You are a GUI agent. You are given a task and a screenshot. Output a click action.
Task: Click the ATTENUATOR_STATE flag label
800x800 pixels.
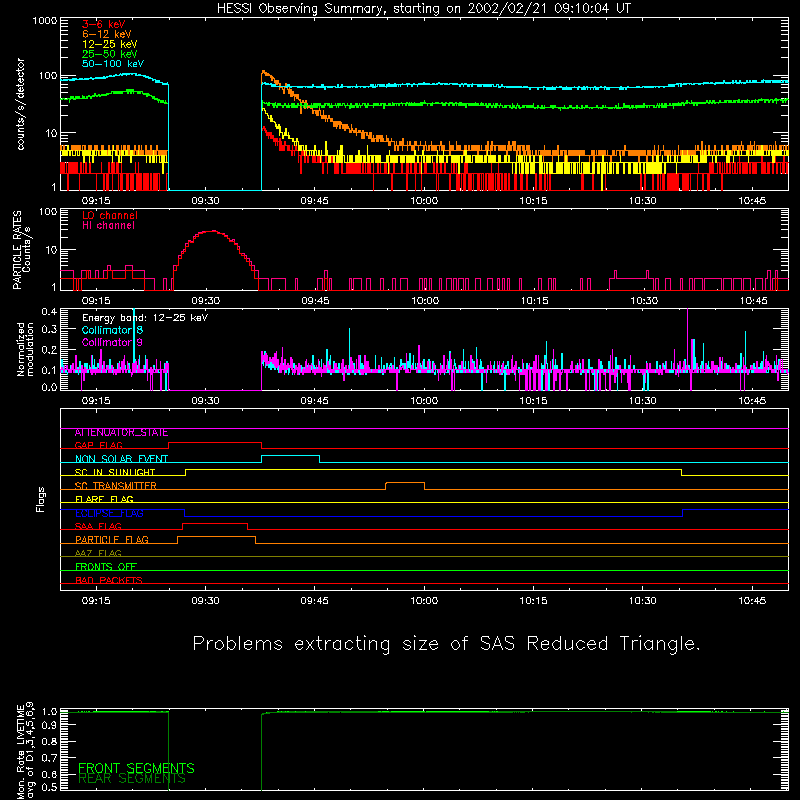pos(121,433)
